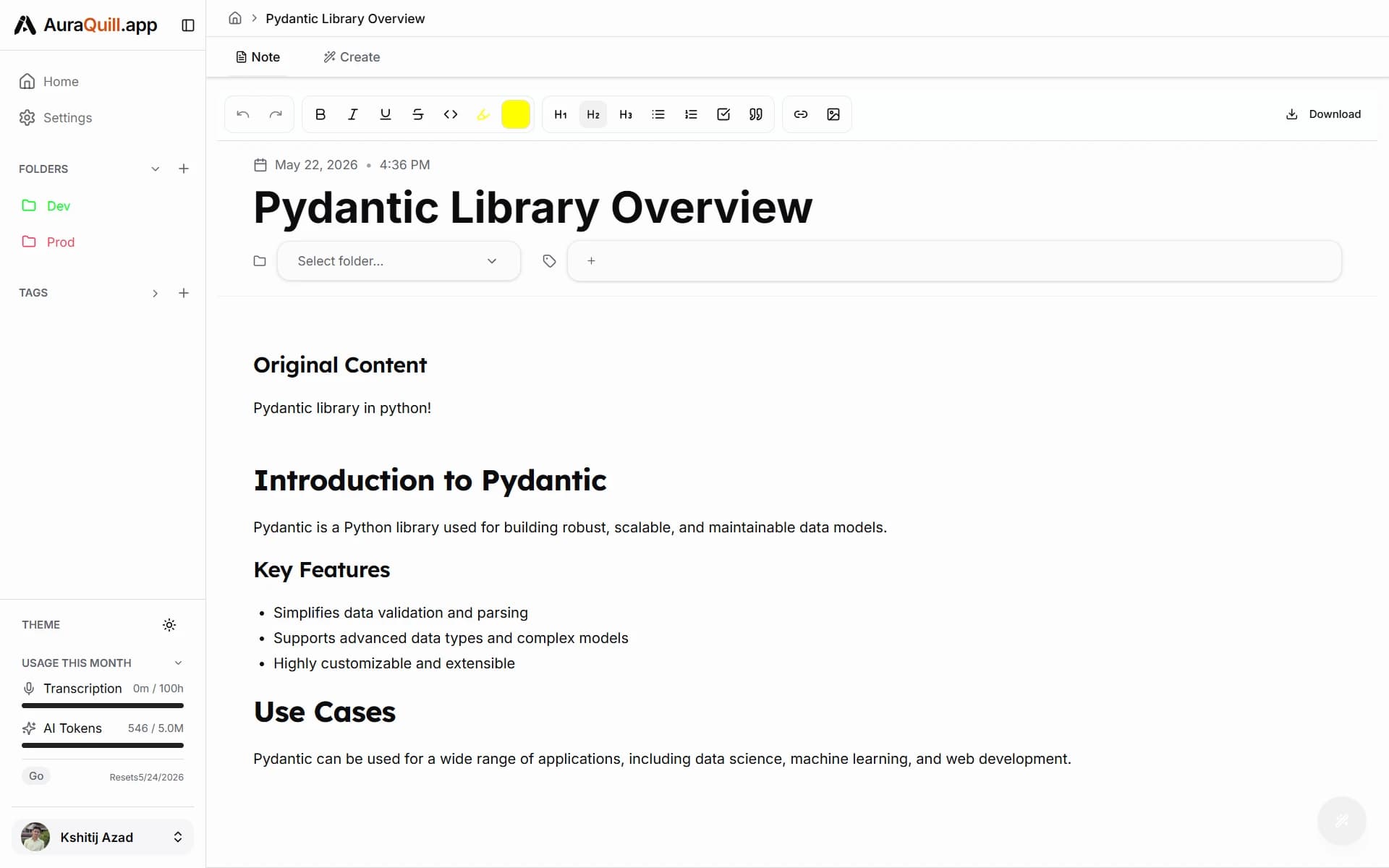Screen dimensions: 1389x868
Task: Open the Kshitij Azad account menu
Action: click(x=103, y=837)
